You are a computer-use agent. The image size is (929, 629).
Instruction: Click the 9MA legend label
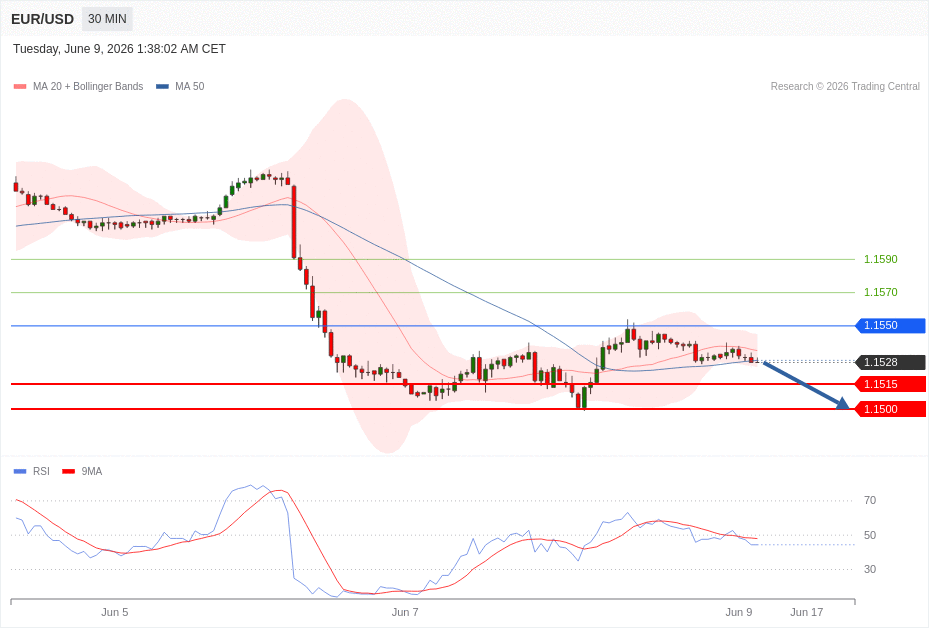[x=92, y=471]
